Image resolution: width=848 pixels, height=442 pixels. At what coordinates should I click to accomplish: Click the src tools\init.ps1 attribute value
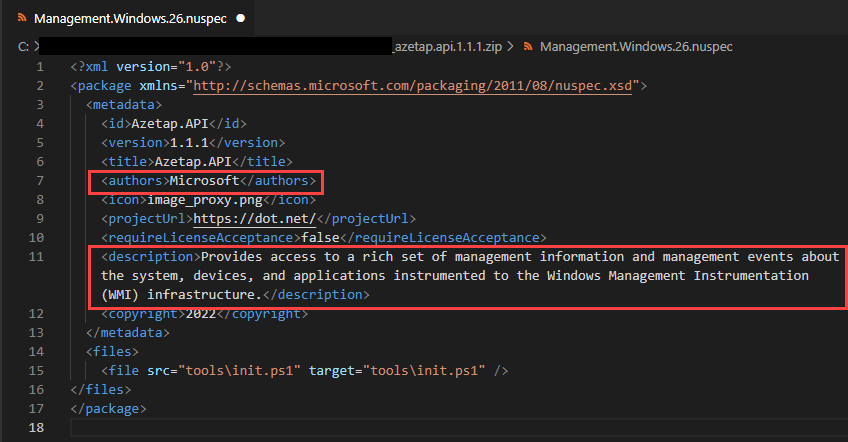pos(240,371)
